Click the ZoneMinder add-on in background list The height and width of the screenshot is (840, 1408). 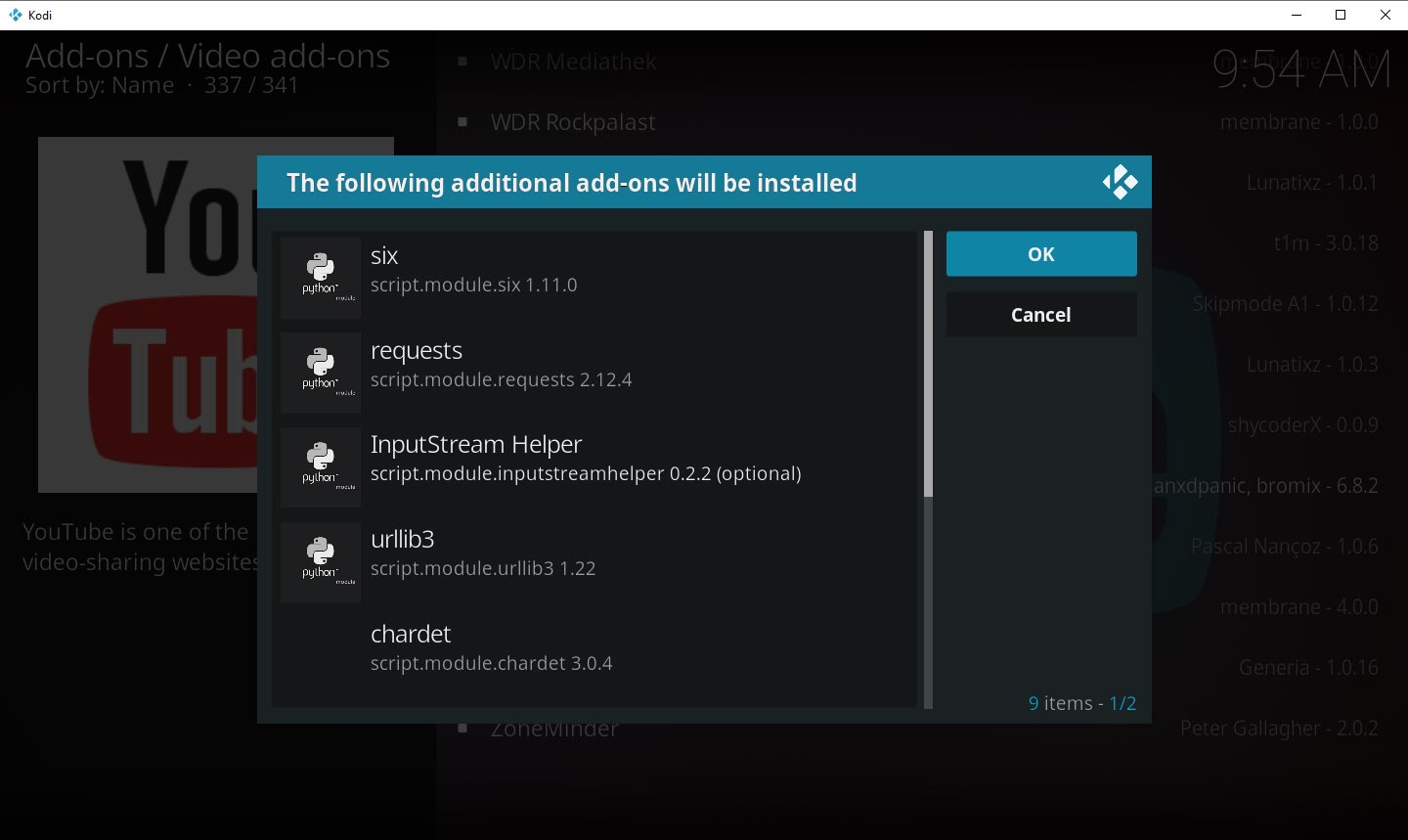(x=554, y=730)
